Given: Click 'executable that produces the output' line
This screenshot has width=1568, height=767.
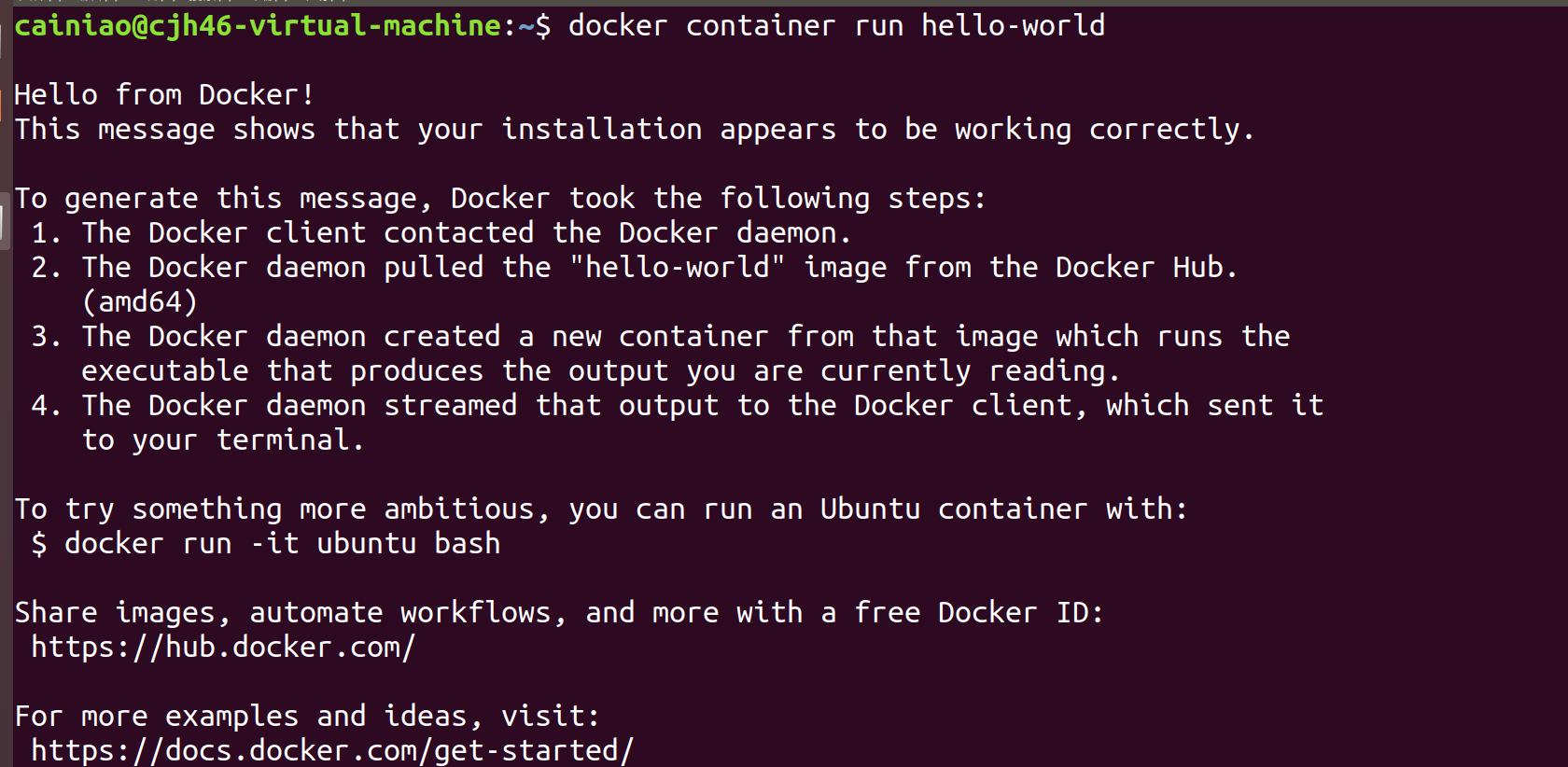Looking at the screenshot, I should click(600, 371).
